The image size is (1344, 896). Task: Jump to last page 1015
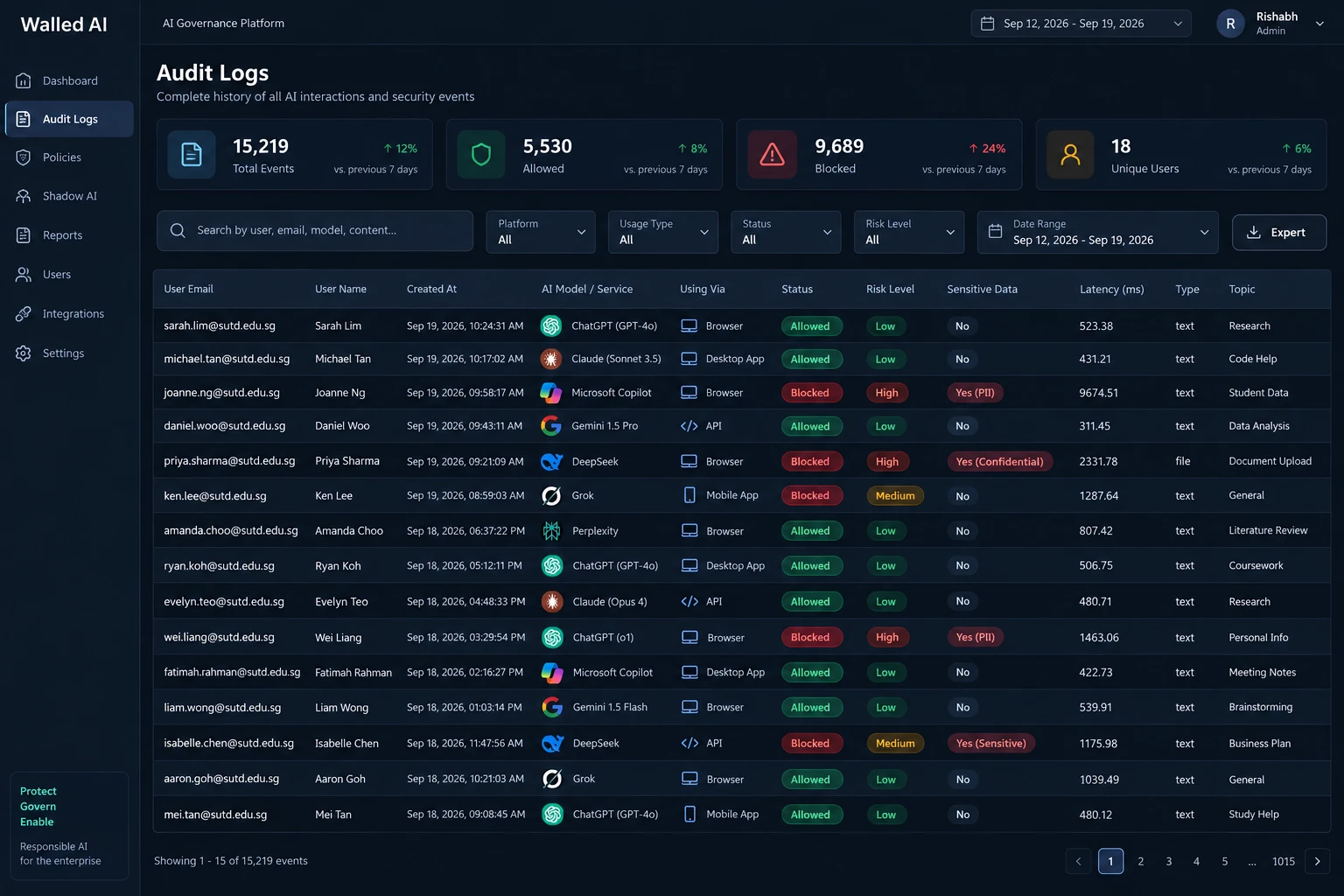tap(1284, 862)
